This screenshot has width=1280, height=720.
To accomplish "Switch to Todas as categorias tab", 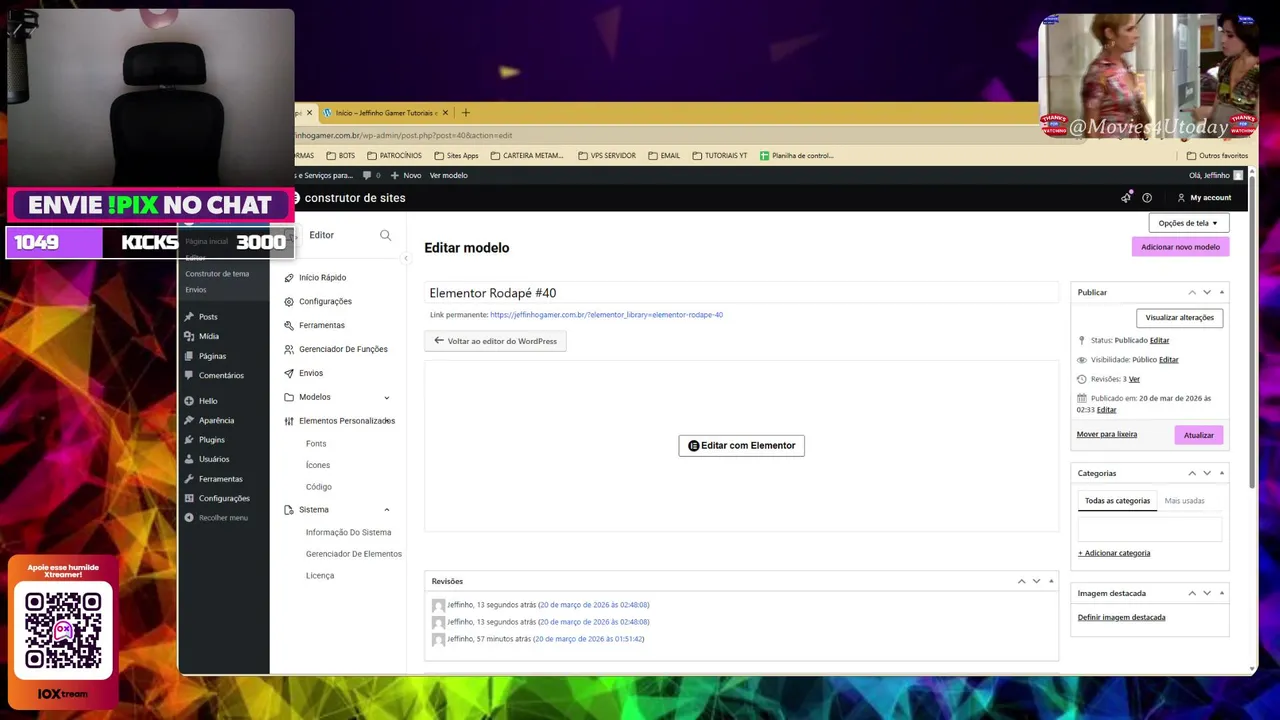I will tap(1117, 501).
